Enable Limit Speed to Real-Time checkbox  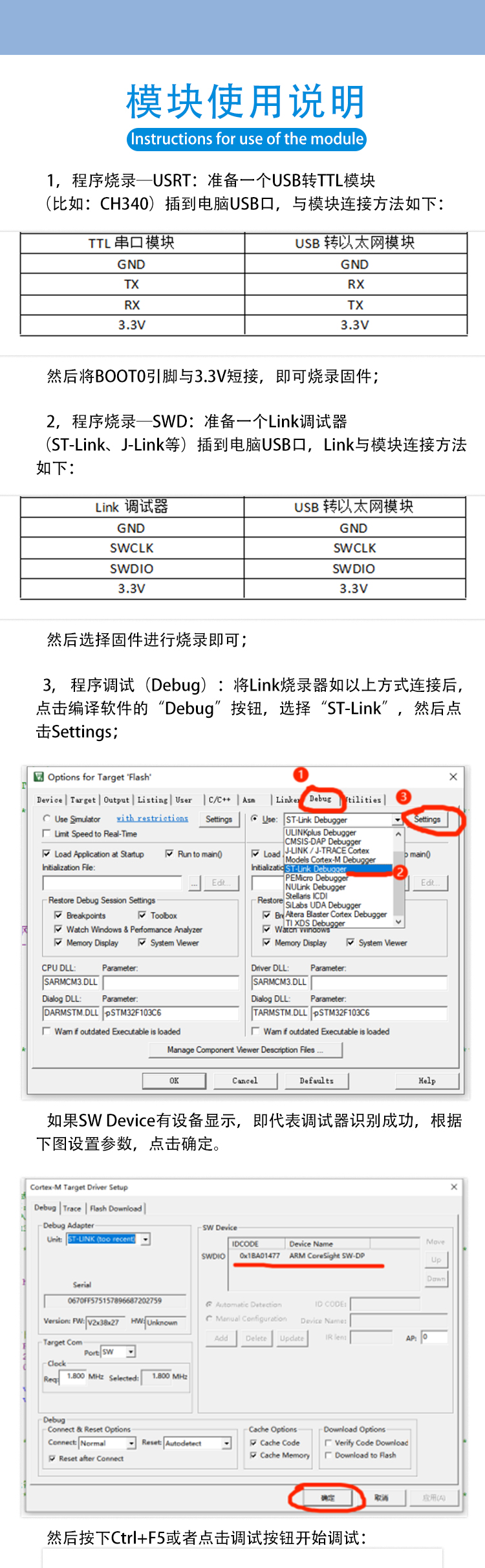pyautogui.click(x=47, y=833)
